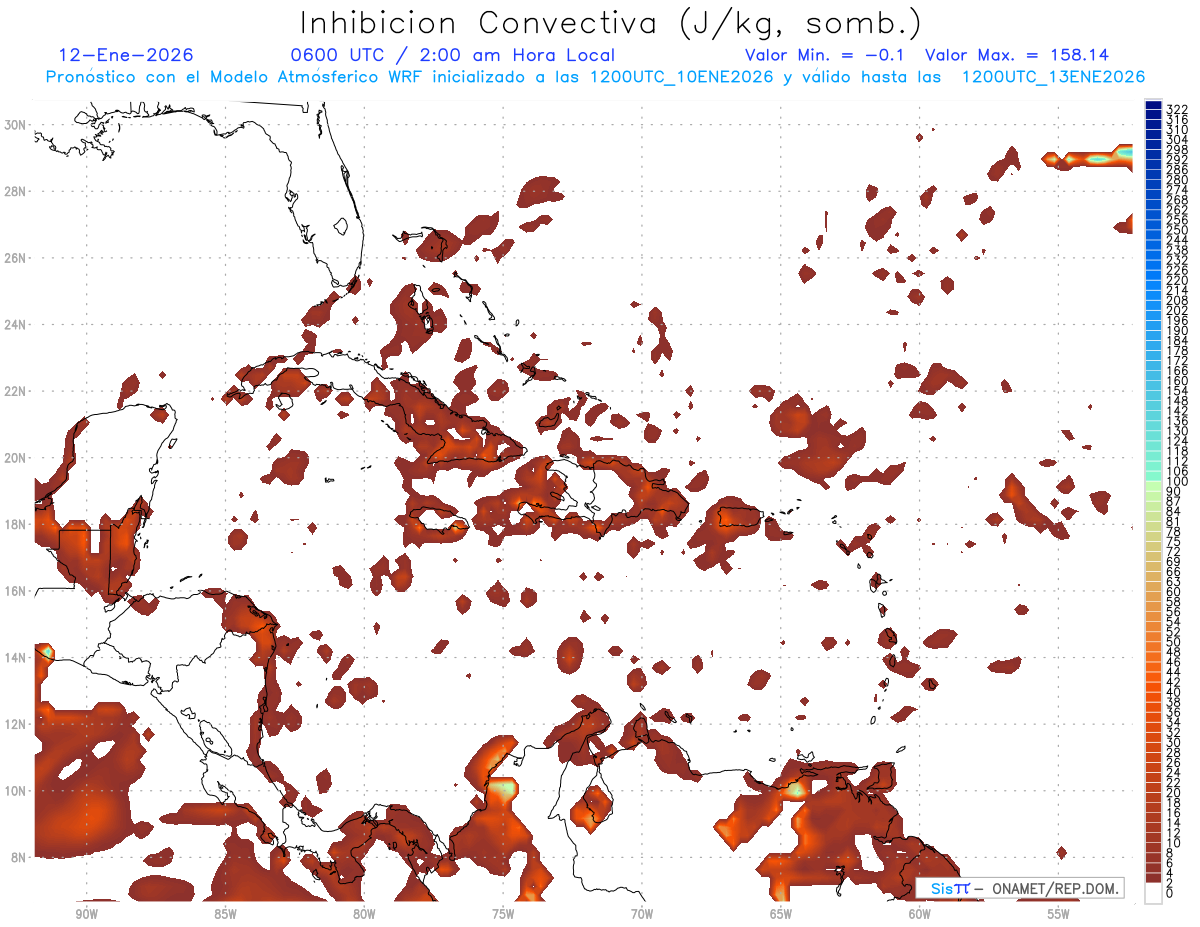Click the white swatch beside 0
Viewport: 1200px width, 927px height.
click(1153, 892)
